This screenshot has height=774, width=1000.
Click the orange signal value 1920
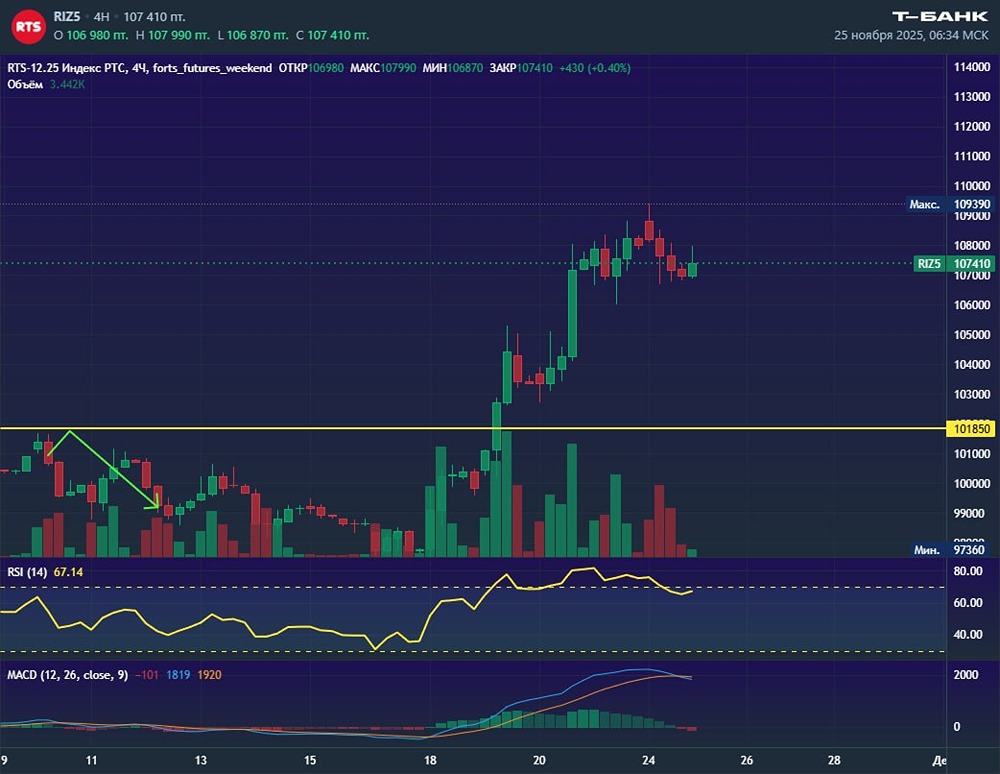[x=209, y=675]
